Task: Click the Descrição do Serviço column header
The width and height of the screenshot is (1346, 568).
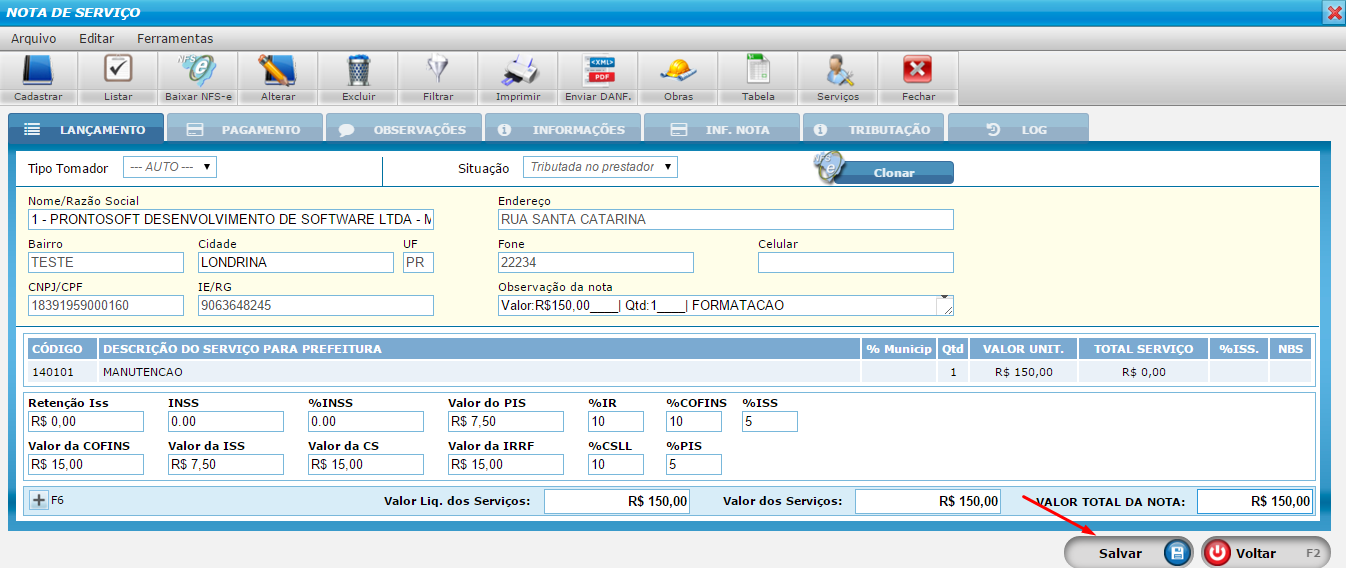Action: pos(480,349)
